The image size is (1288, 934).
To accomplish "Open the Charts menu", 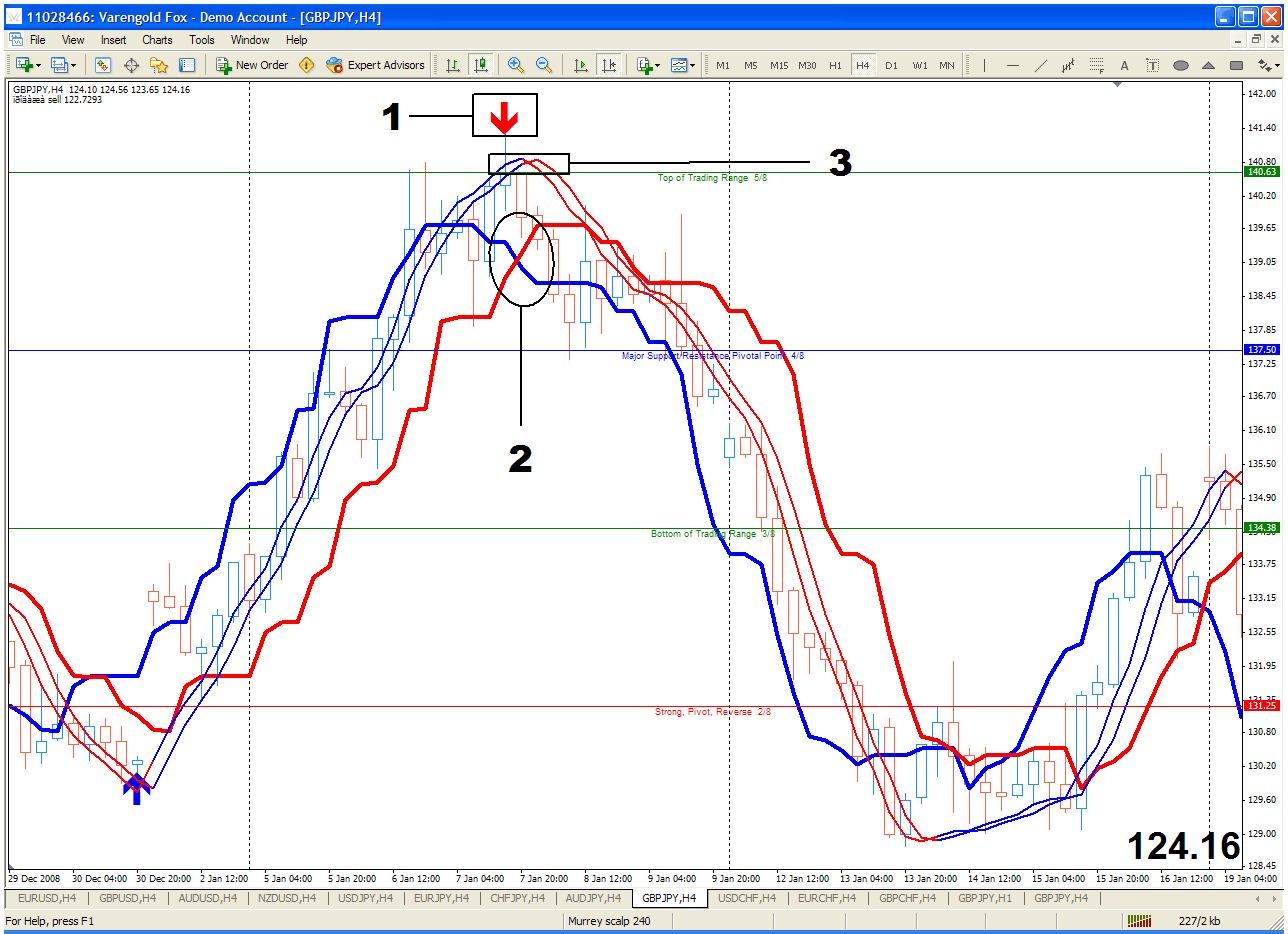I will click(157, 40).
